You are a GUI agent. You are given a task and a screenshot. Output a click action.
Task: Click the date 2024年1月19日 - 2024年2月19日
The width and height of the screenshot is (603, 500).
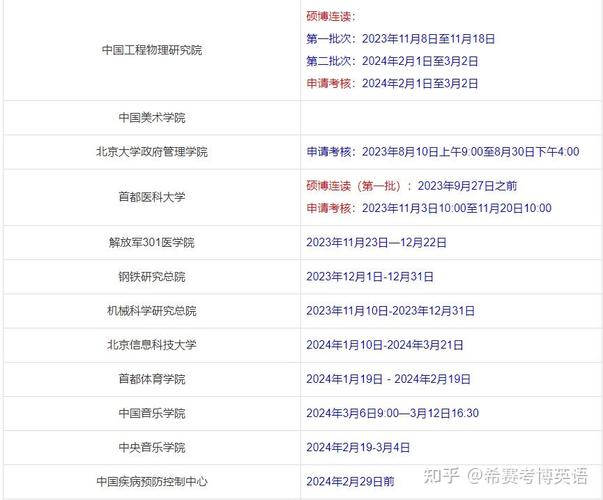[388, 379]
